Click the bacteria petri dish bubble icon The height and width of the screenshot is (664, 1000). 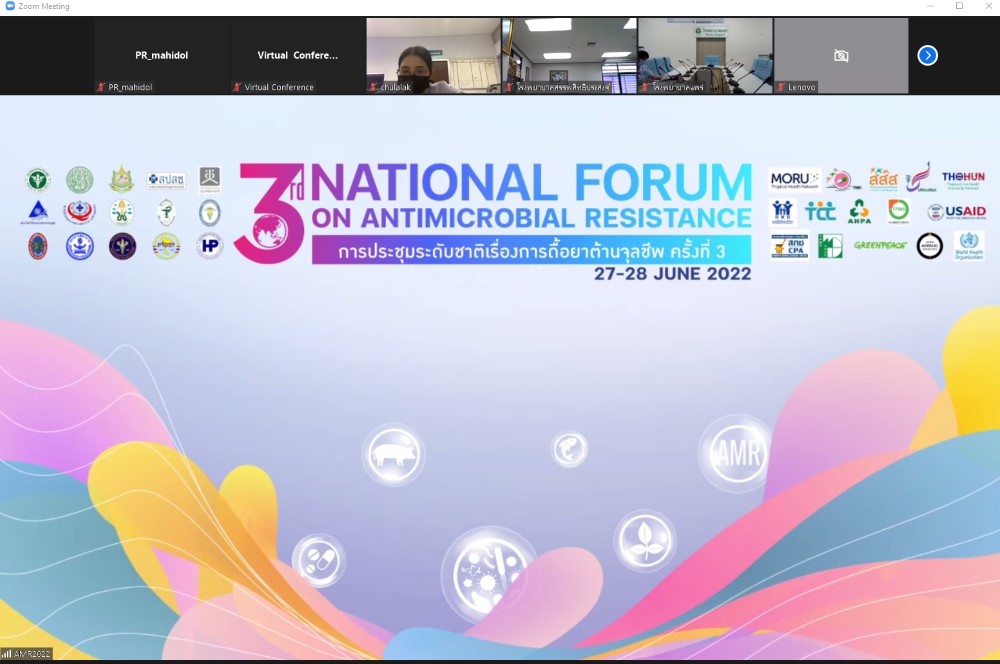488,573
